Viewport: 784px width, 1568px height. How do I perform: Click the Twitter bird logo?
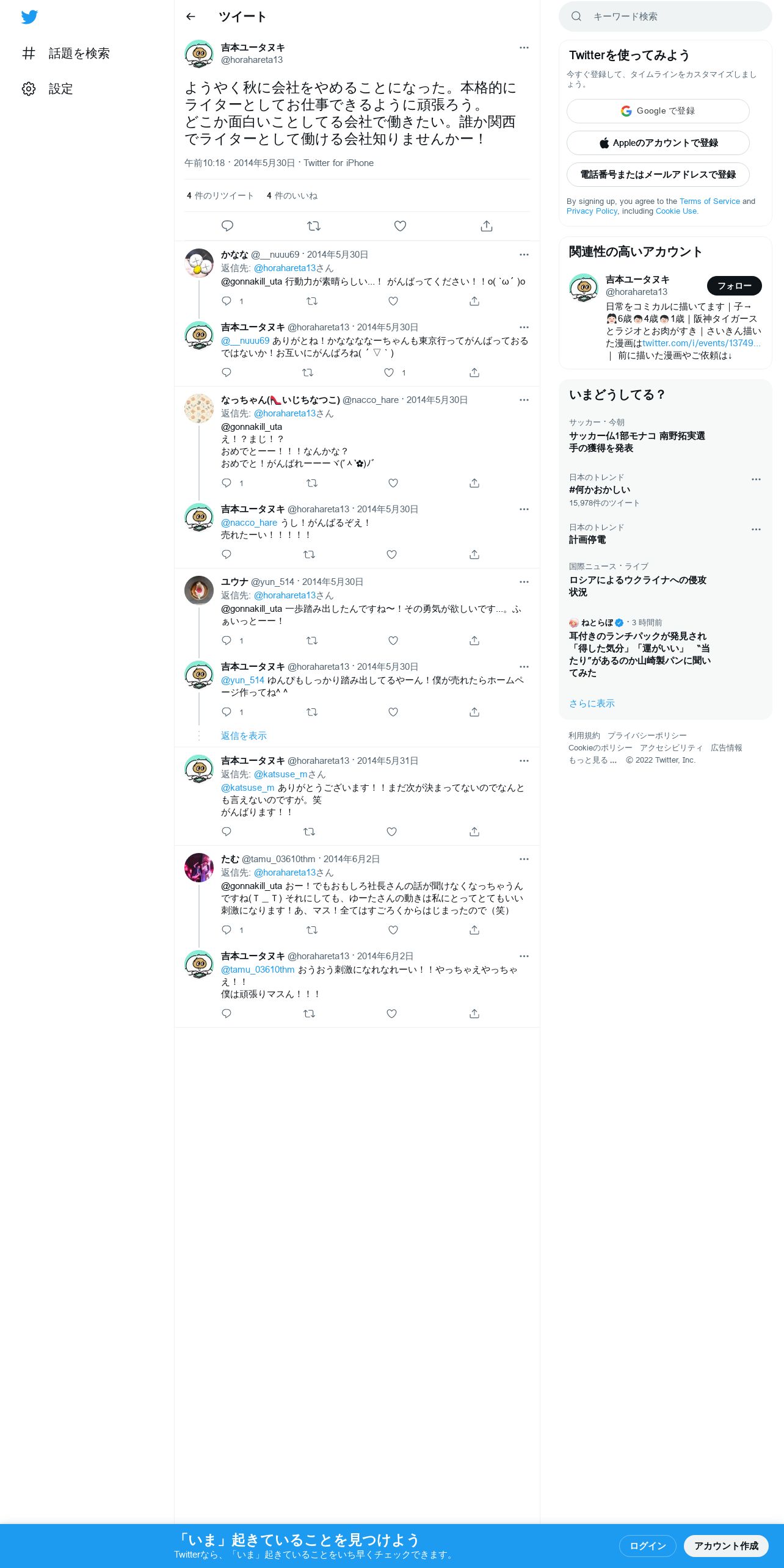point(29,17)
